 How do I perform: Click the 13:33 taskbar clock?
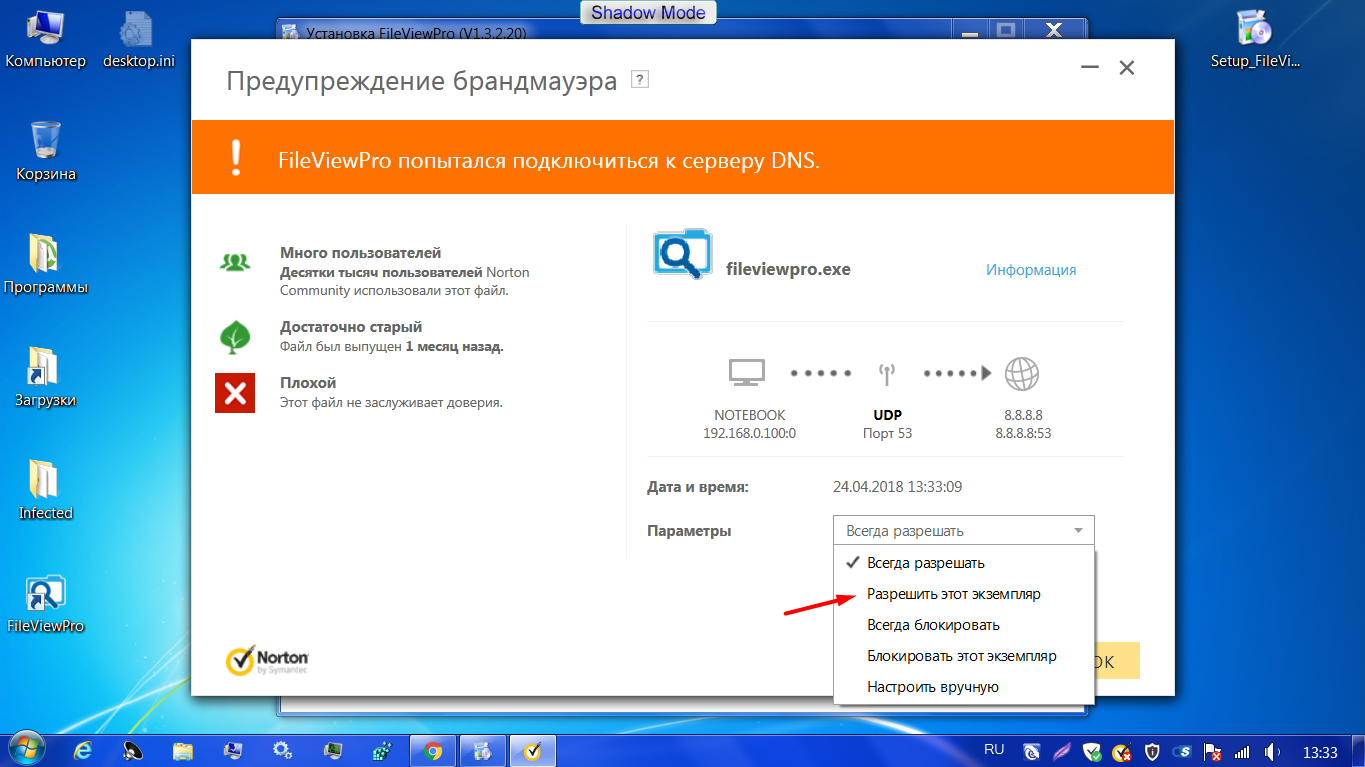click(x=1321, y=752)
